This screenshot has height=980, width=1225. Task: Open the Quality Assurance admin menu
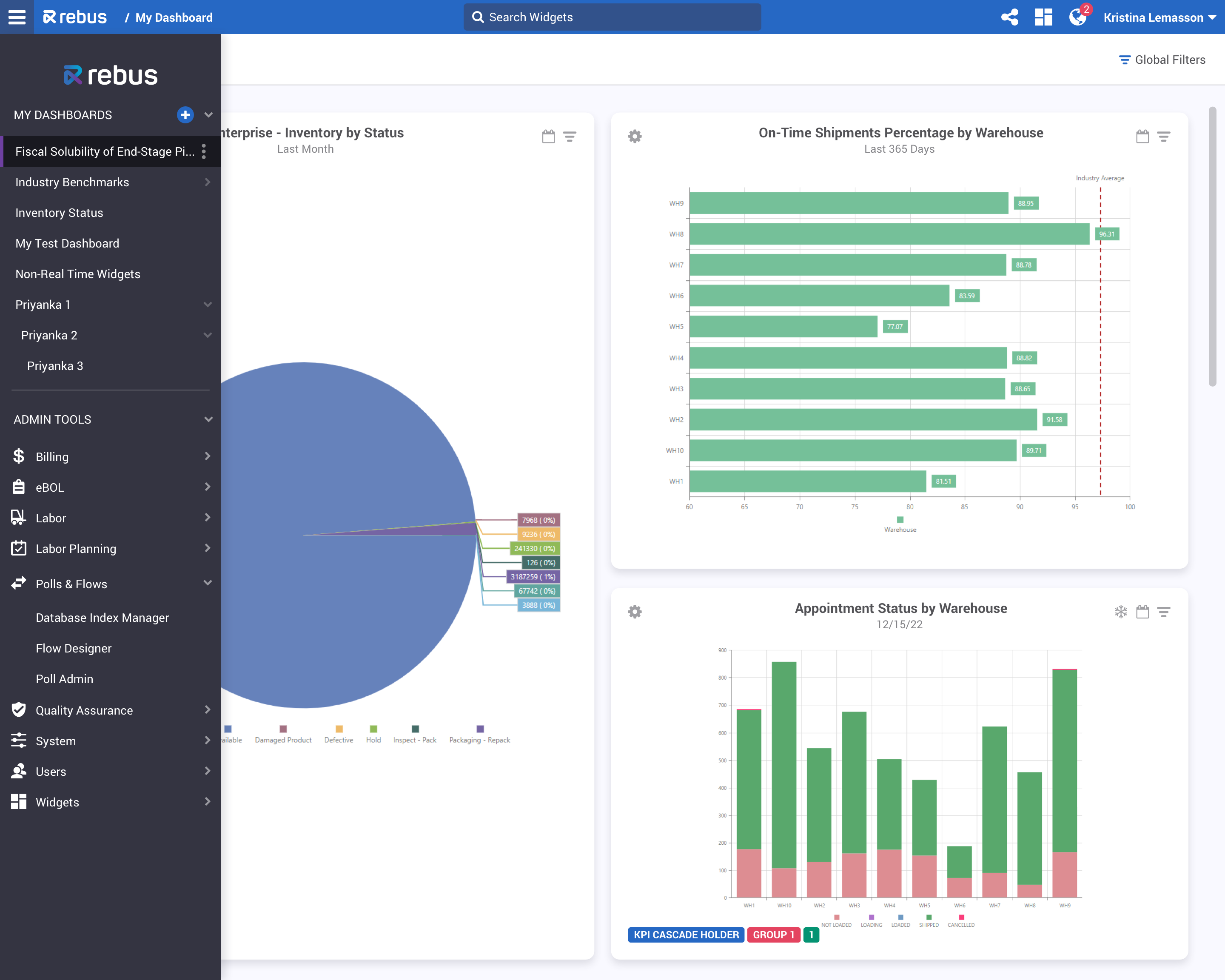[83, 709]
